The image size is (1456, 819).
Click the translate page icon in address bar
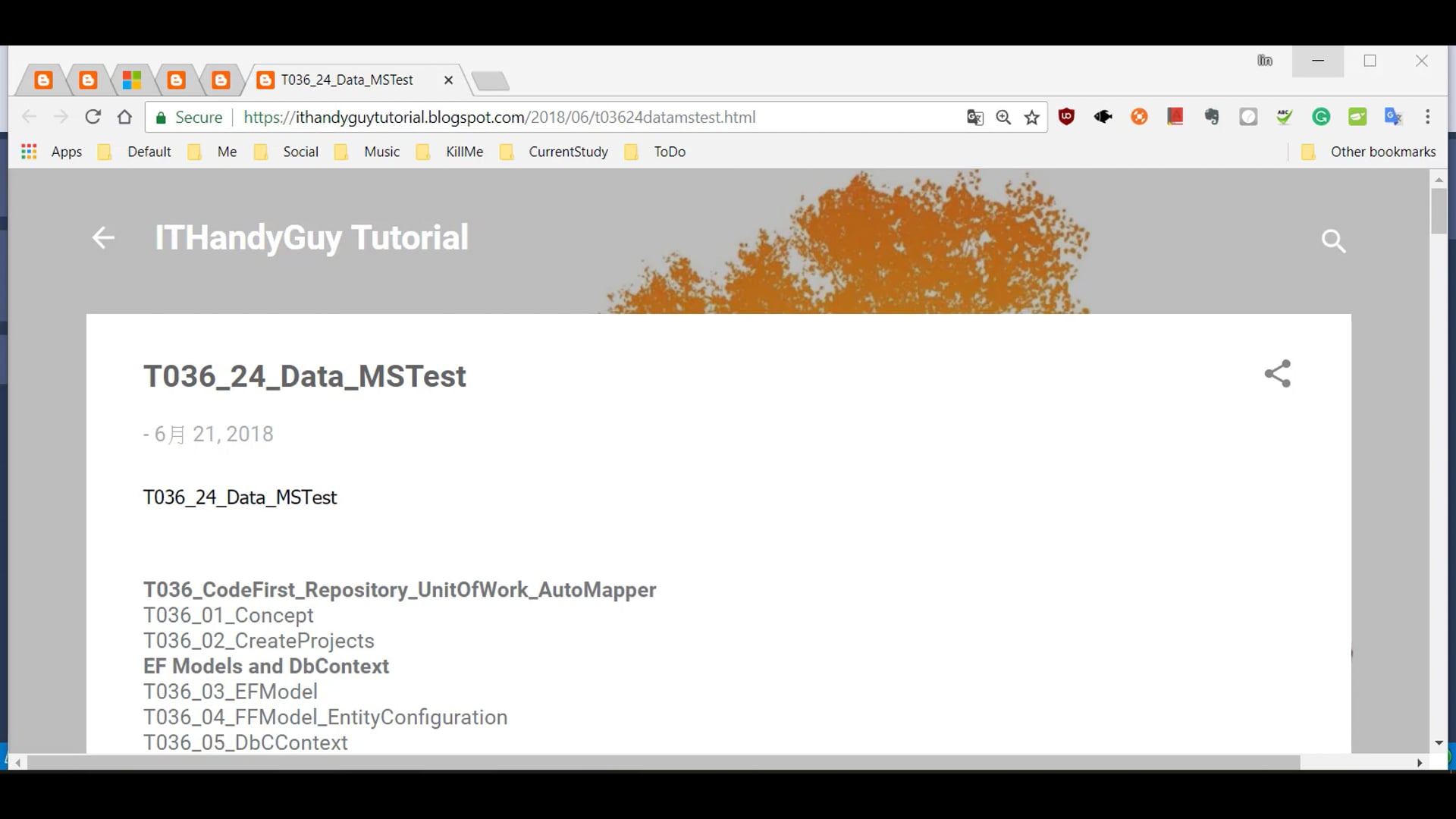coord(974,118)
